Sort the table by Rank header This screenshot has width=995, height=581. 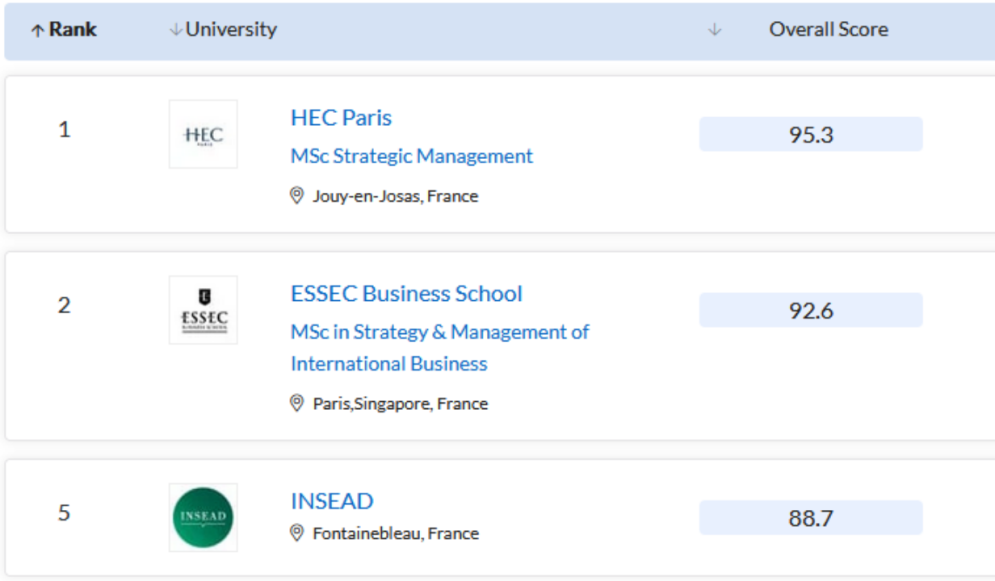[x=73, y=30]
